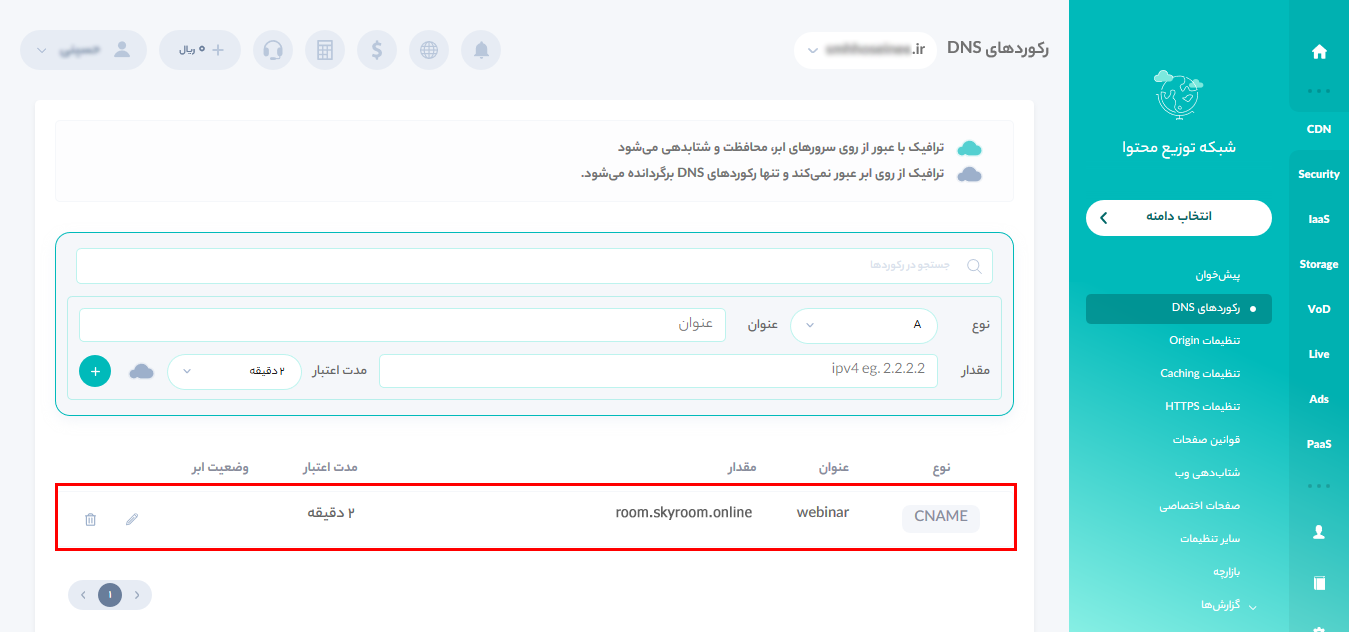Click the انتخاب دامنه domain select button
This screenshot has height=632, width=1349.
pyautogui.click(x=1179, y=217)
